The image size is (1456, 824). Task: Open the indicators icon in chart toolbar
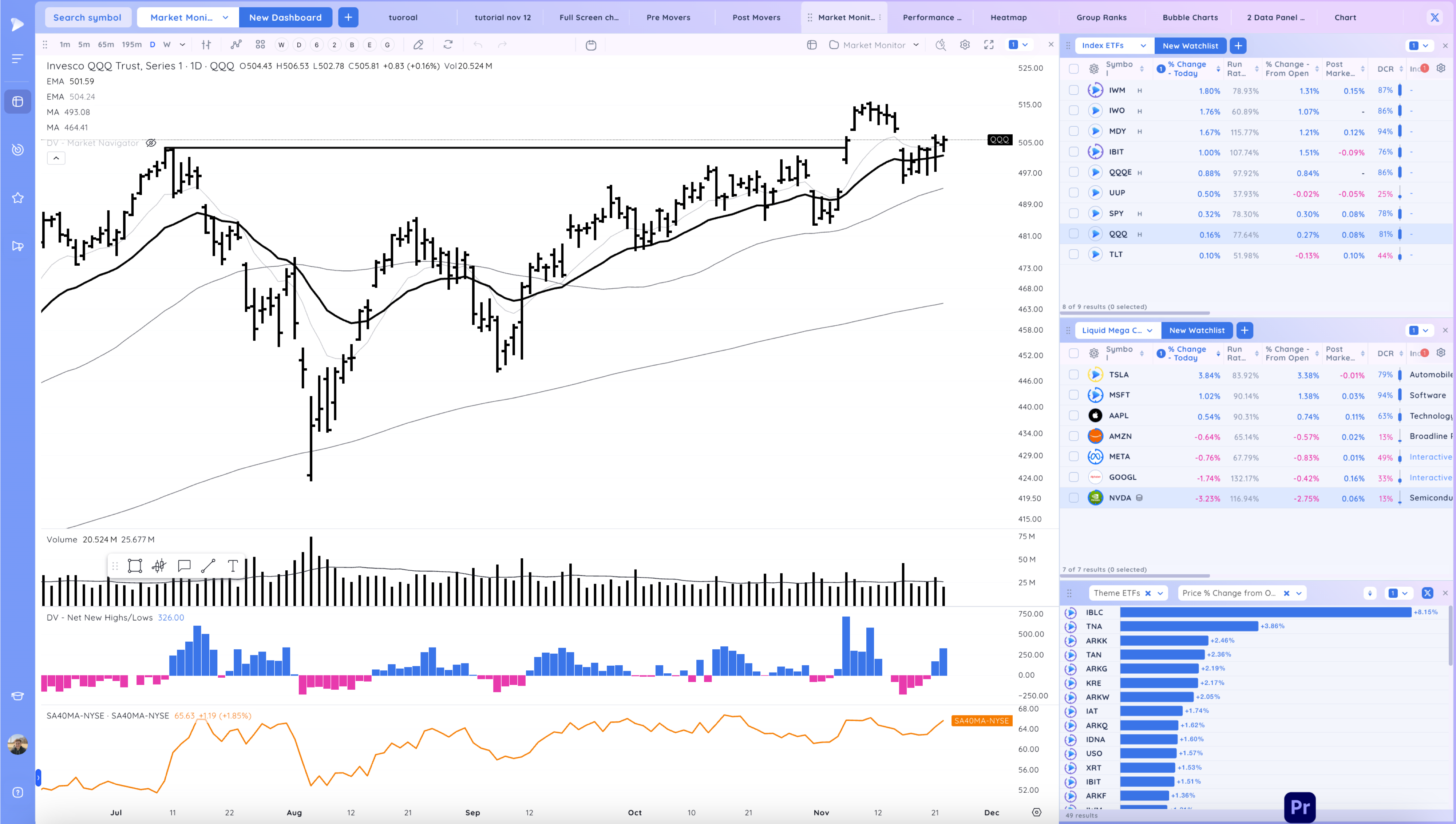(236, 45)
